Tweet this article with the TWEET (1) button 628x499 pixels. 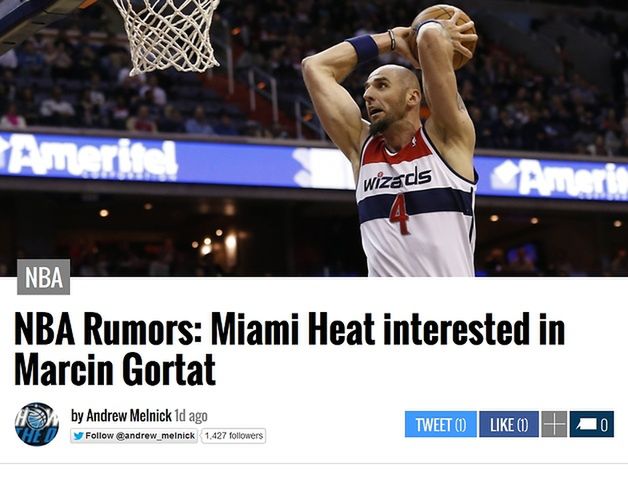click(x=441, y=424)
